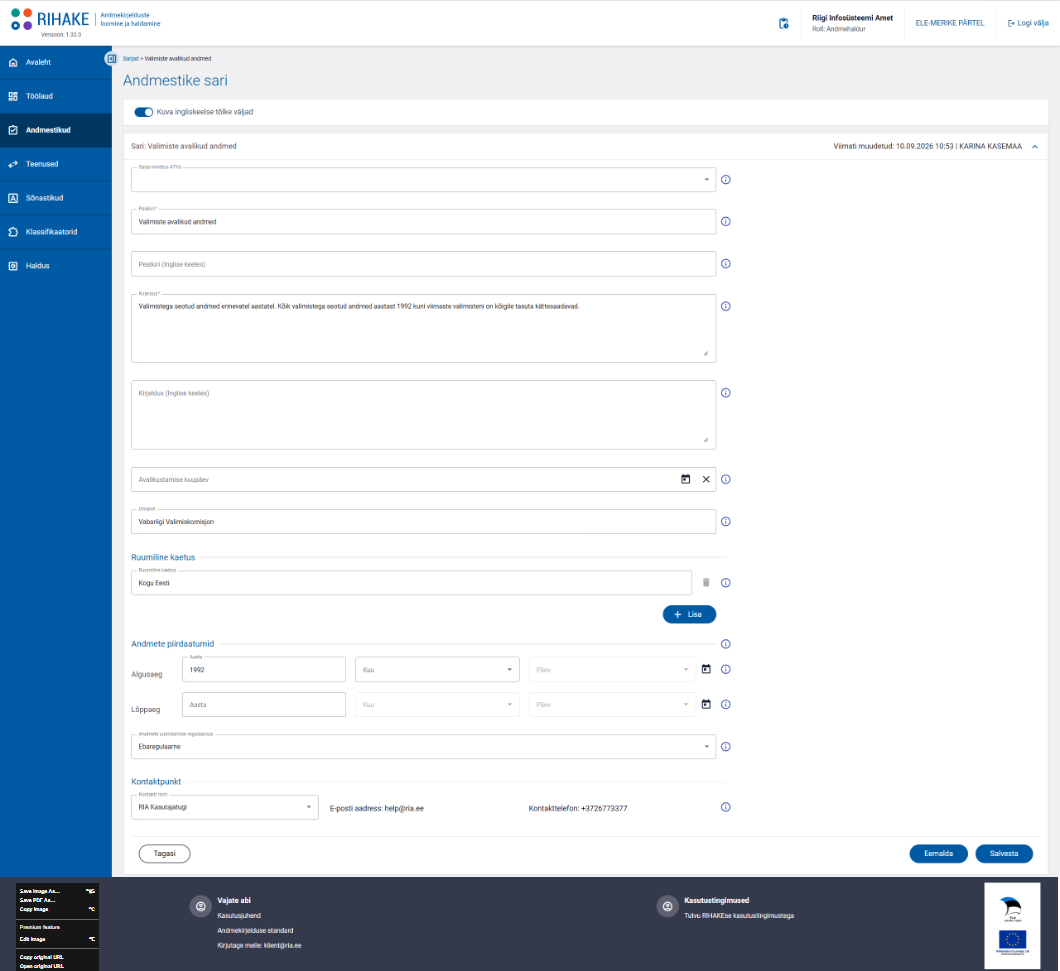Open the Sarjad breadcrumb link

click(130, 59)
